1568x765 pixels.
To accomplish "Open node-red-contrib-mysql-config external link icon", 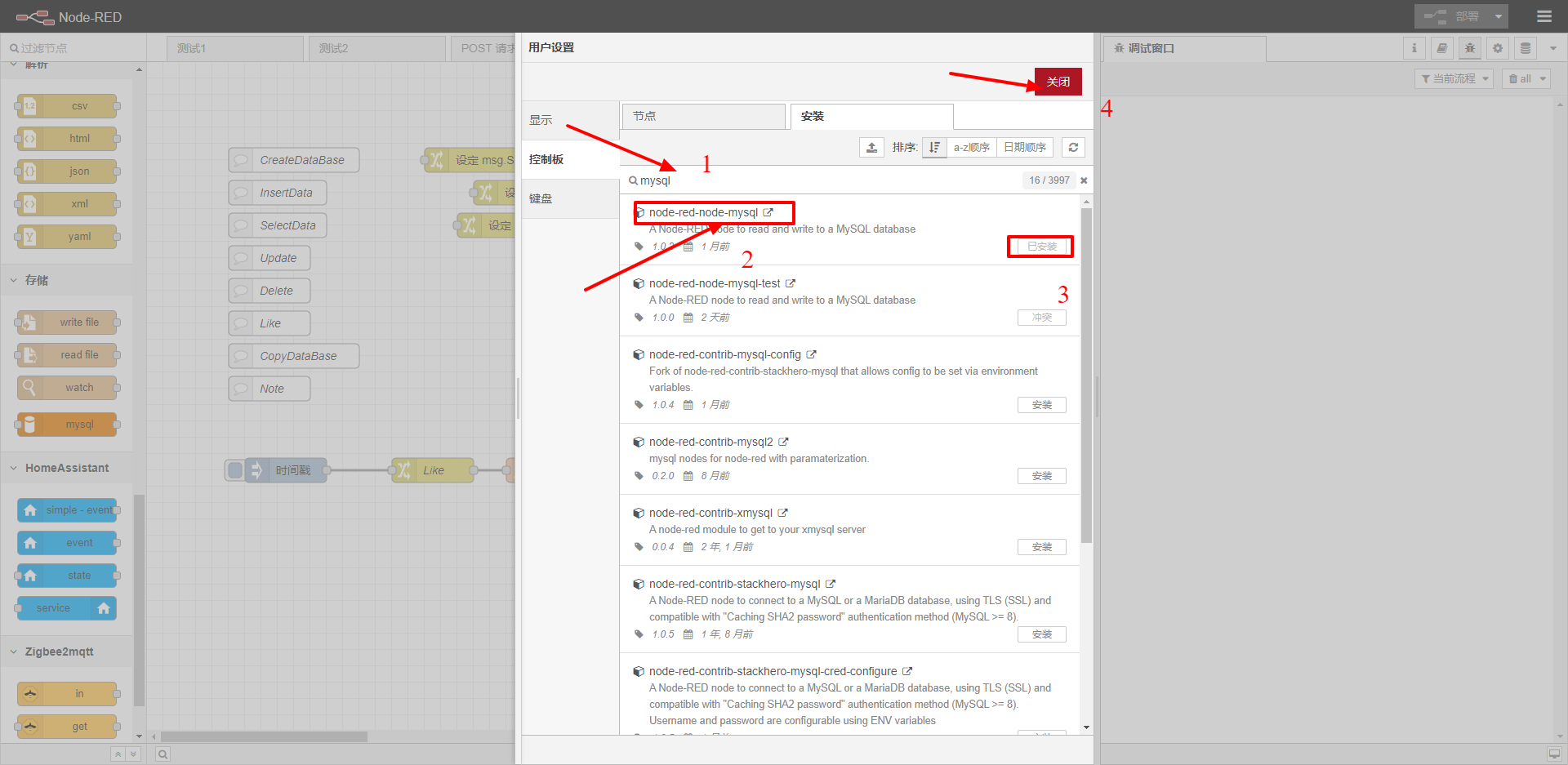I will (811, 354).
